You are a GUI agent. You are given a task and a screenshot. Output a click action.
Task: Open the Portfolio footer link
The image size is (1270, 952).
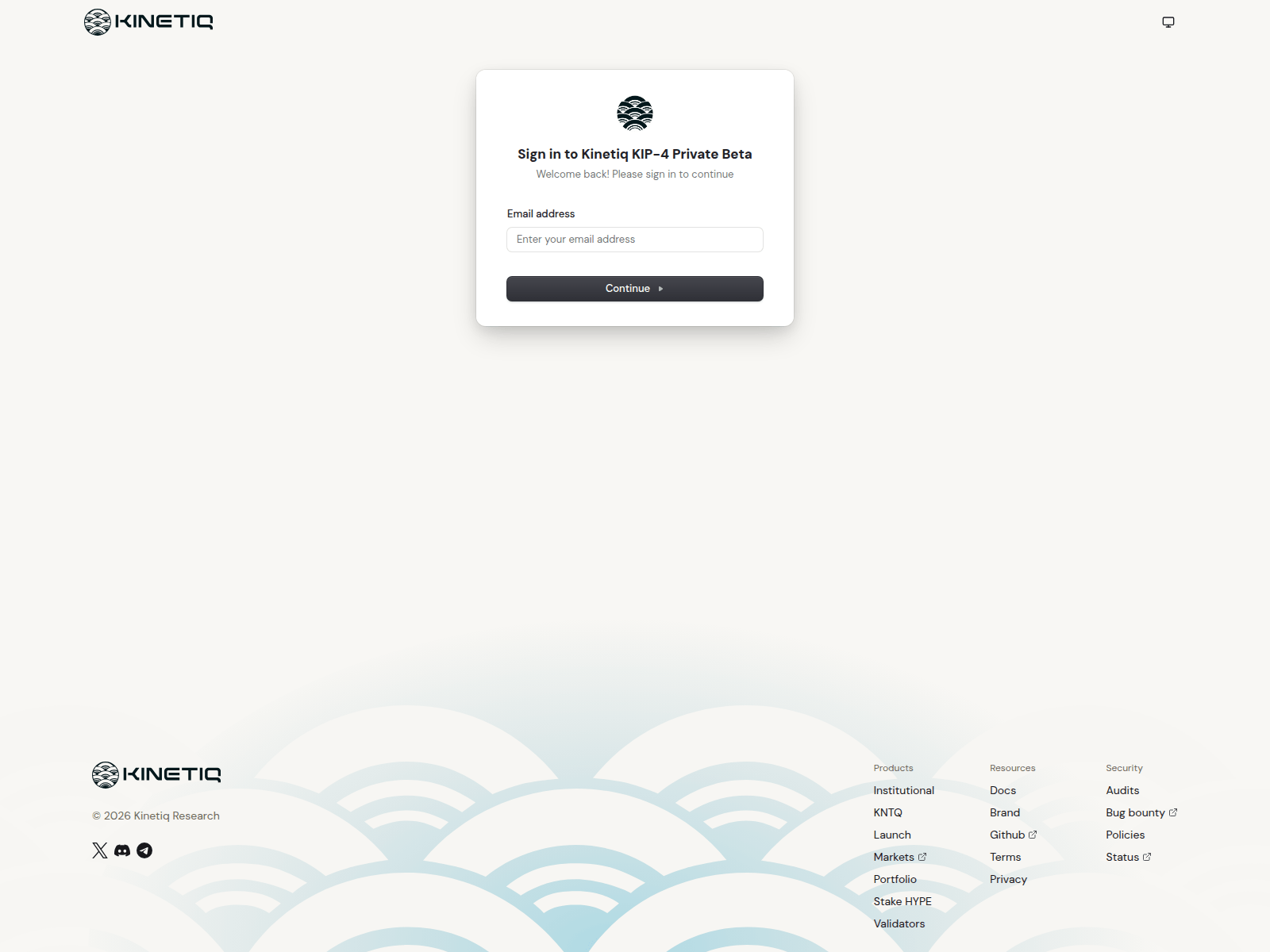(x=895, y=879)
